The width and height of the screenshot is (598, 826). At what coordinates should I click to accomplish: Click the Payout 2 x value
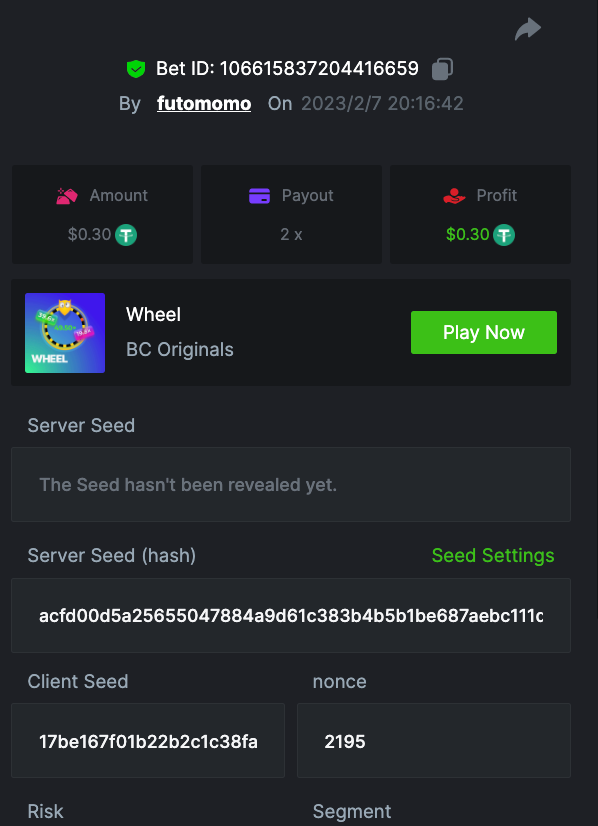(291, 234)
